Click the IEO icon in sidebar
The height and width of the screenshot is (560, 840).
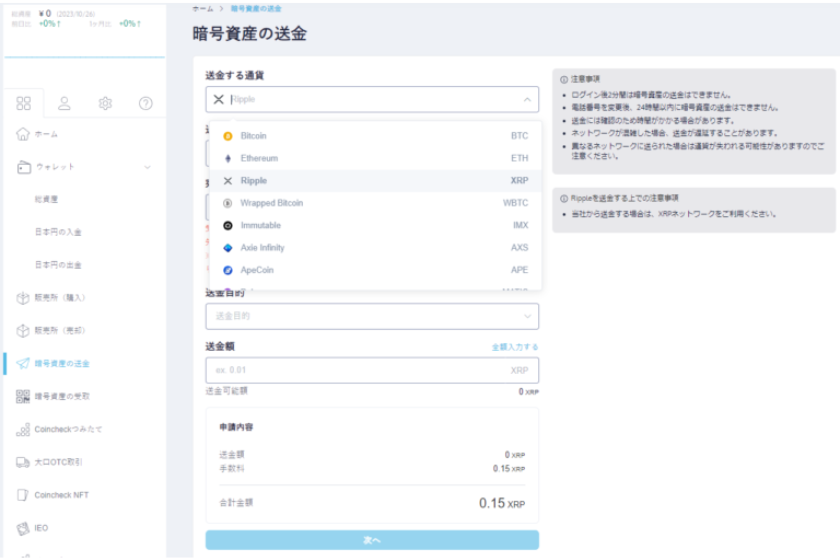(x=22, y=528)
